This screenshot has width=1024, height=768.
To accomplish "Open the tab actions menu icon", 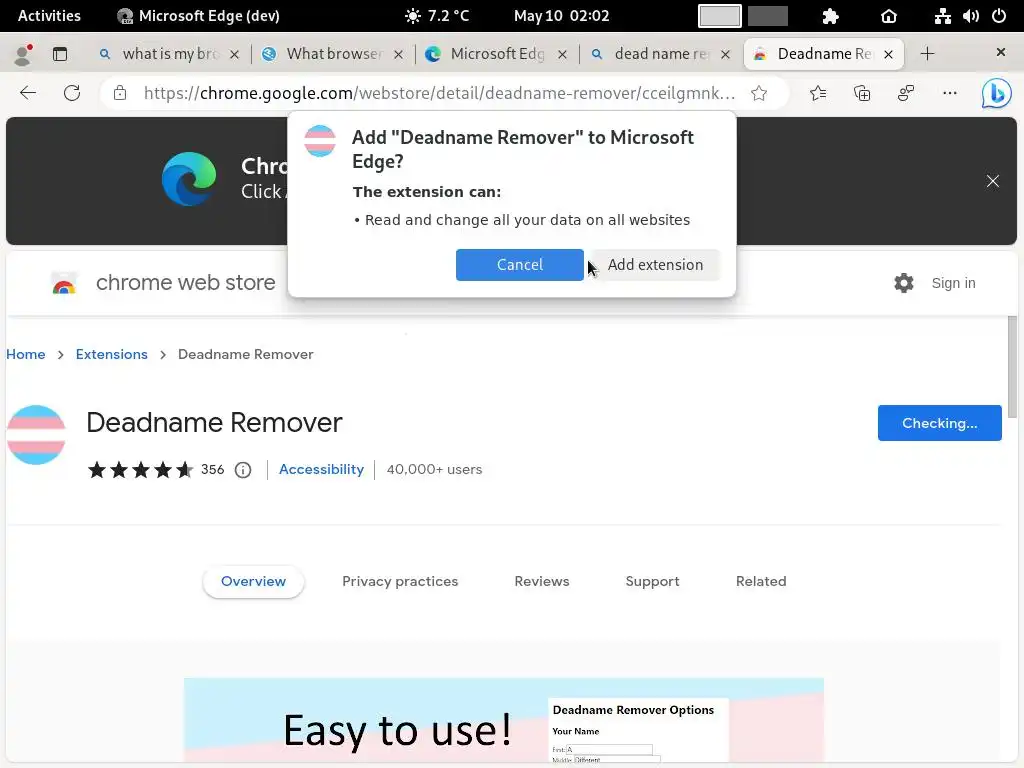I will click(x=60, y=54).
